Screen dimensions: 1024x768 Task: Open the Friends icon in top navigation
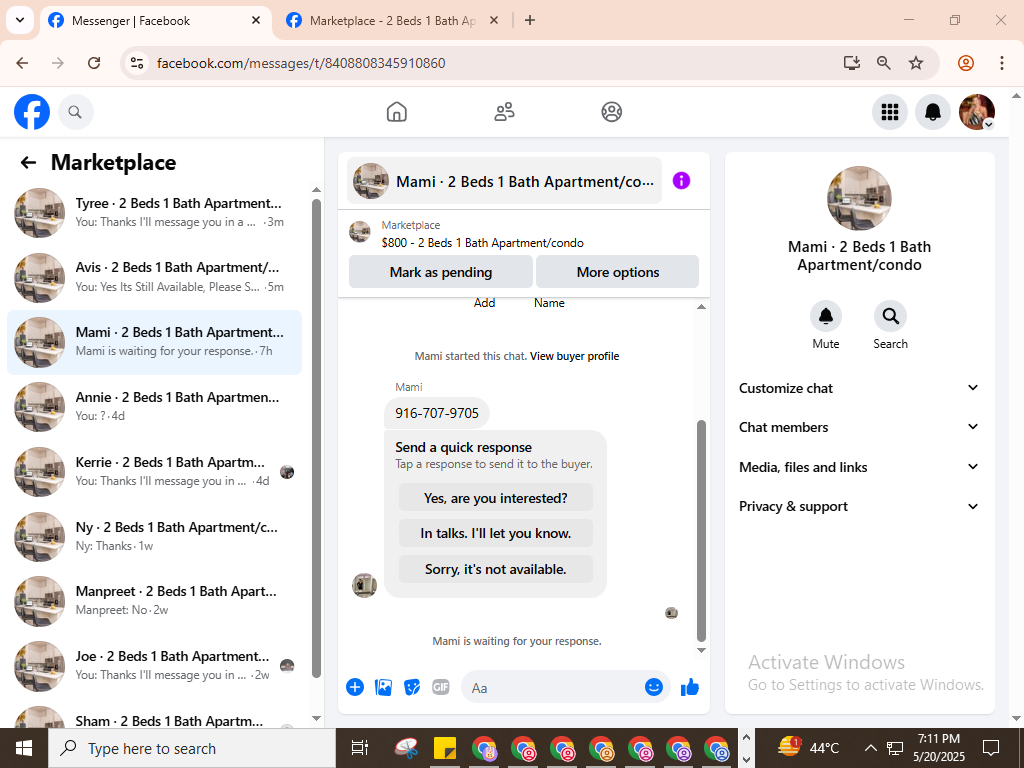click(504, 112)
